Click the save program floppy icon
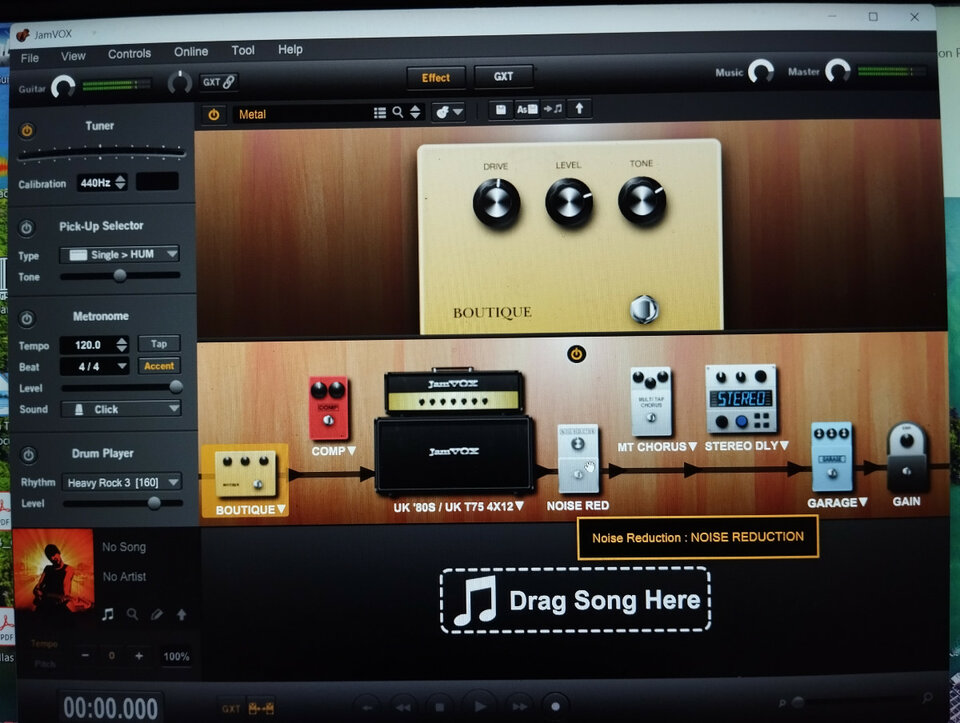960x723 pixels. pyautogui.click(x=500, y=110)
